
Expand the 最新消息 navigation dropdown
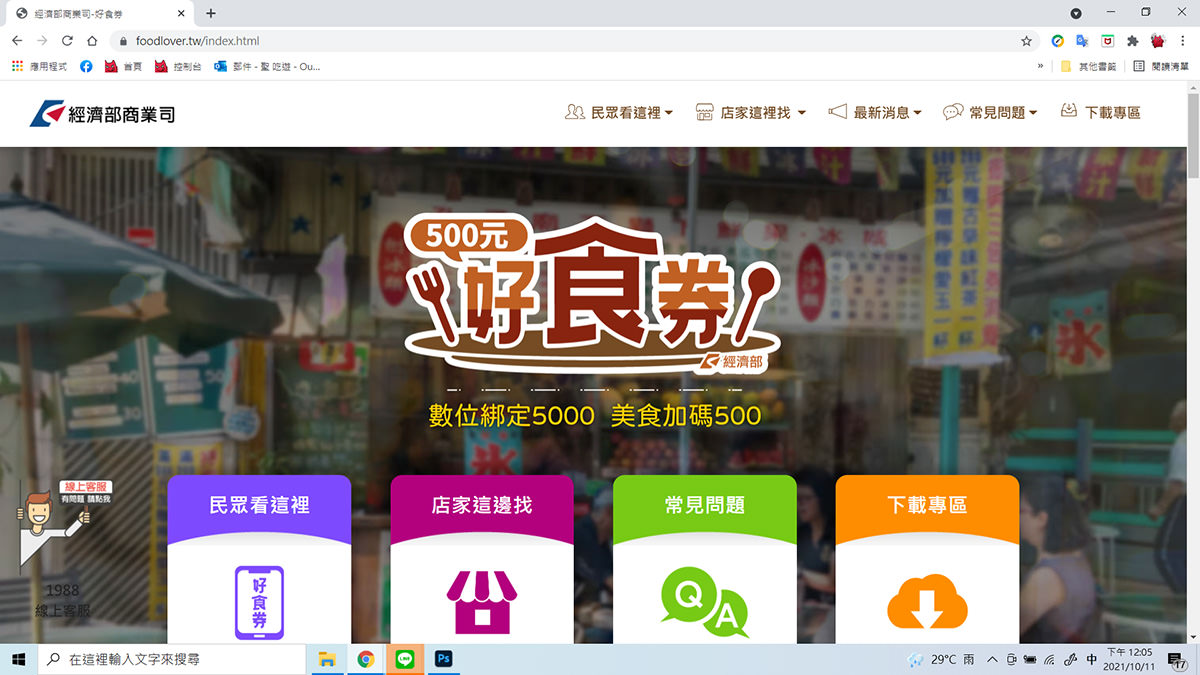875,113
